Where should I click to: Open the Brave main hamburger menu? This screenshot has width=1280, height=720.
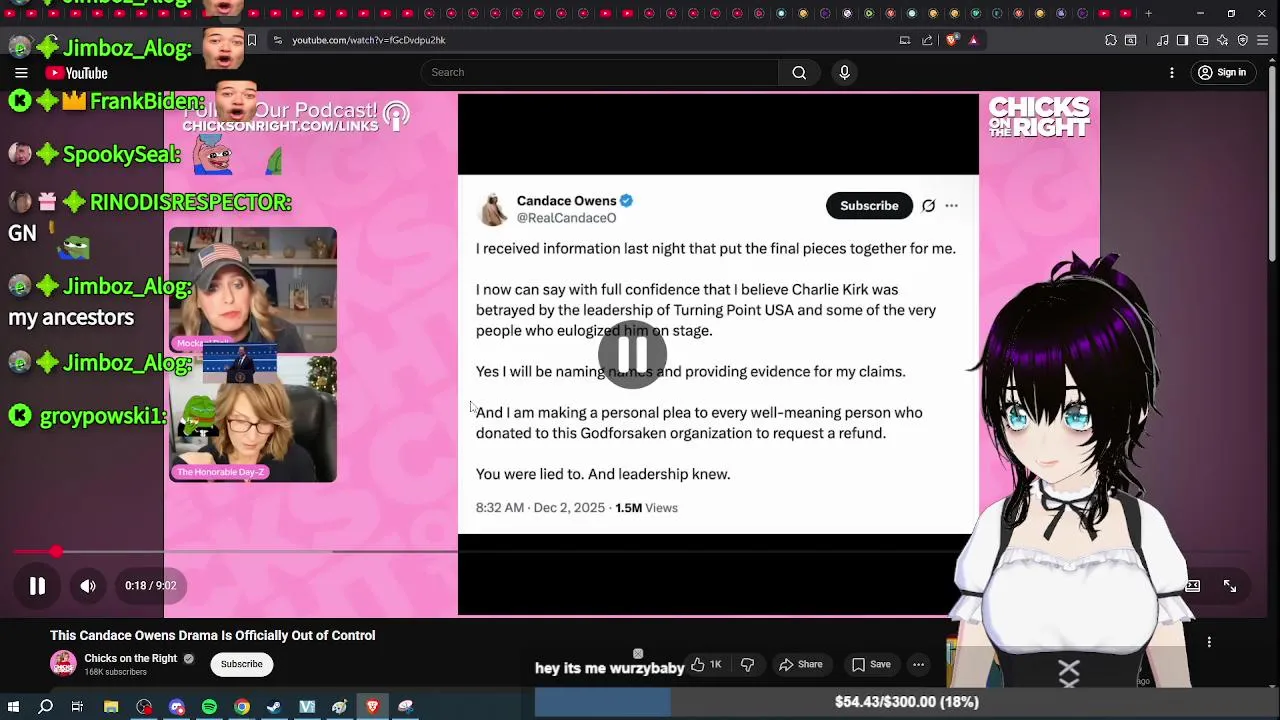(x=1264, y=40)
